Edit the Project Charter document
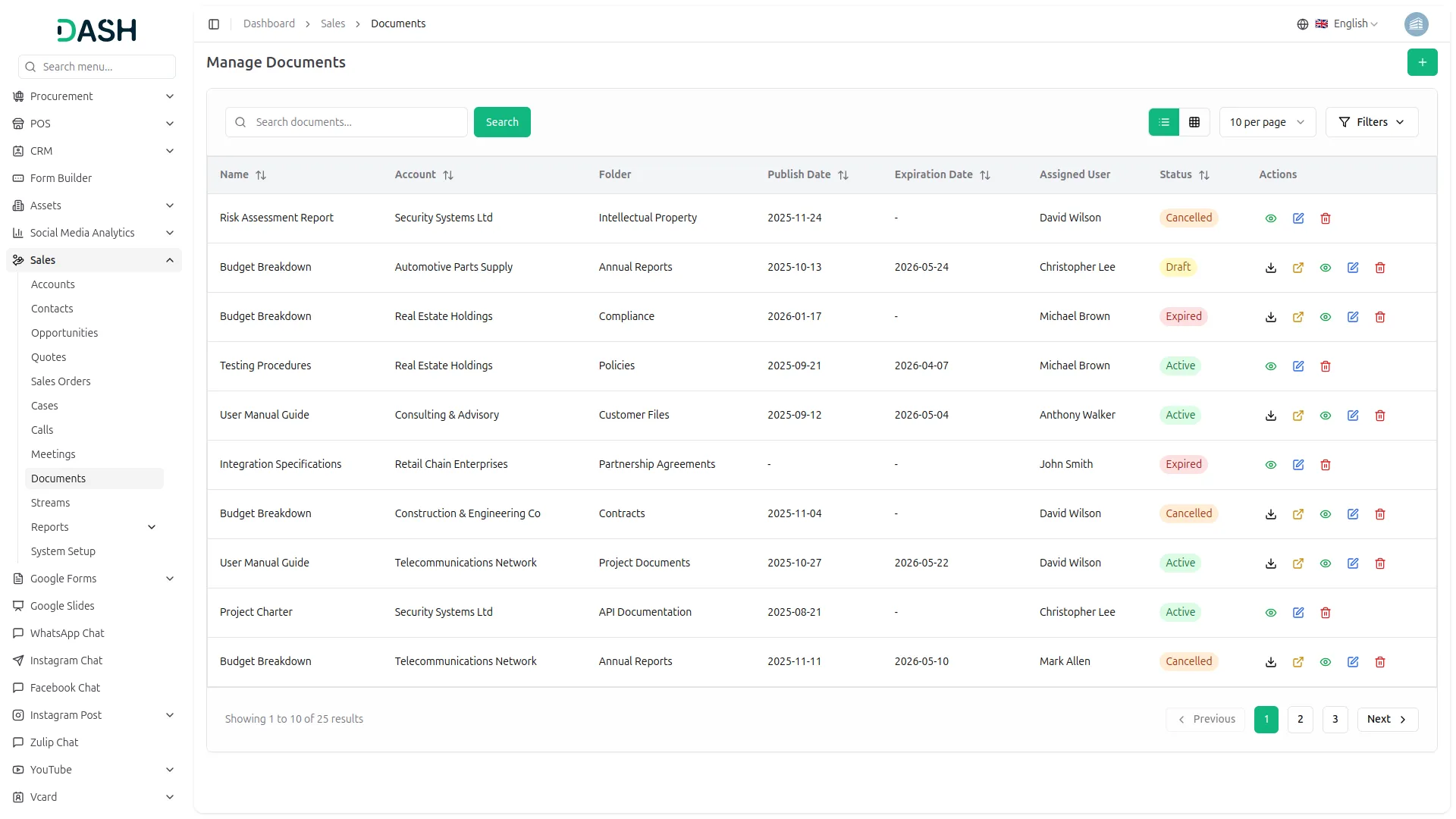Screen dimensions: 1456x819 [x=1298, y=613]
